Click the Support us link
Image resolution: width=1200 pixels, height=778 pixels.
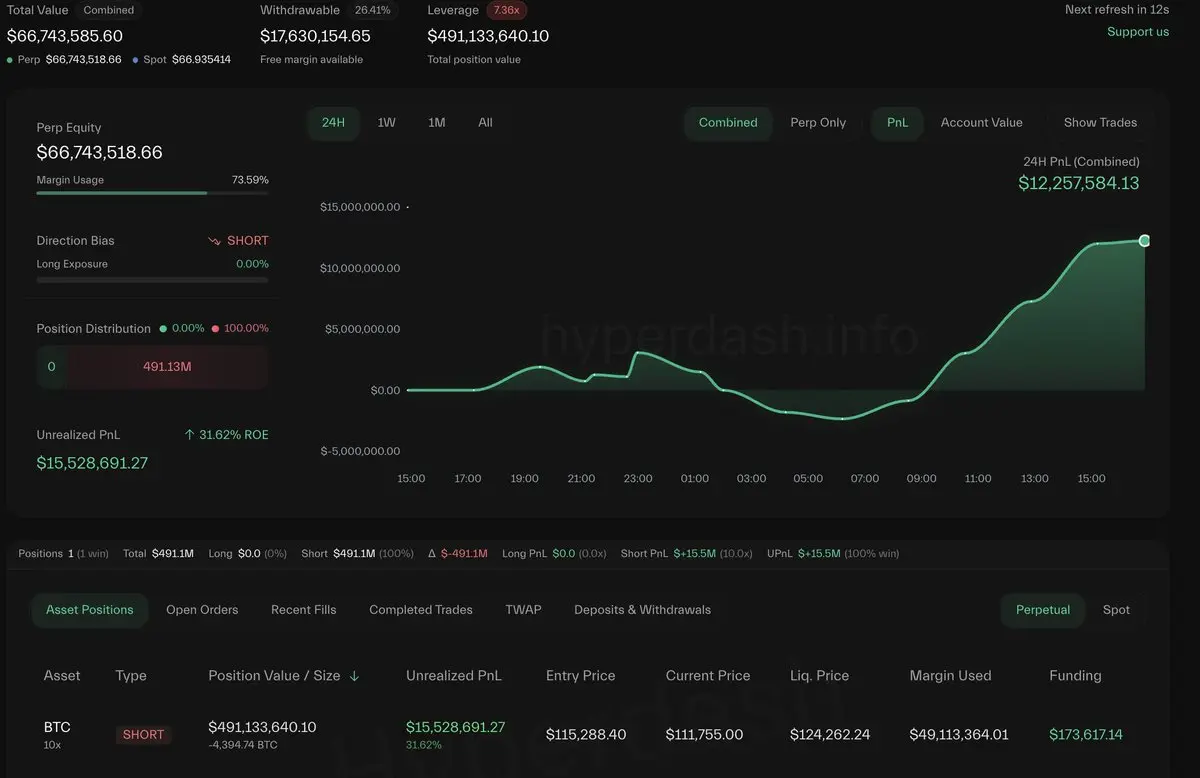point(1137,32)
